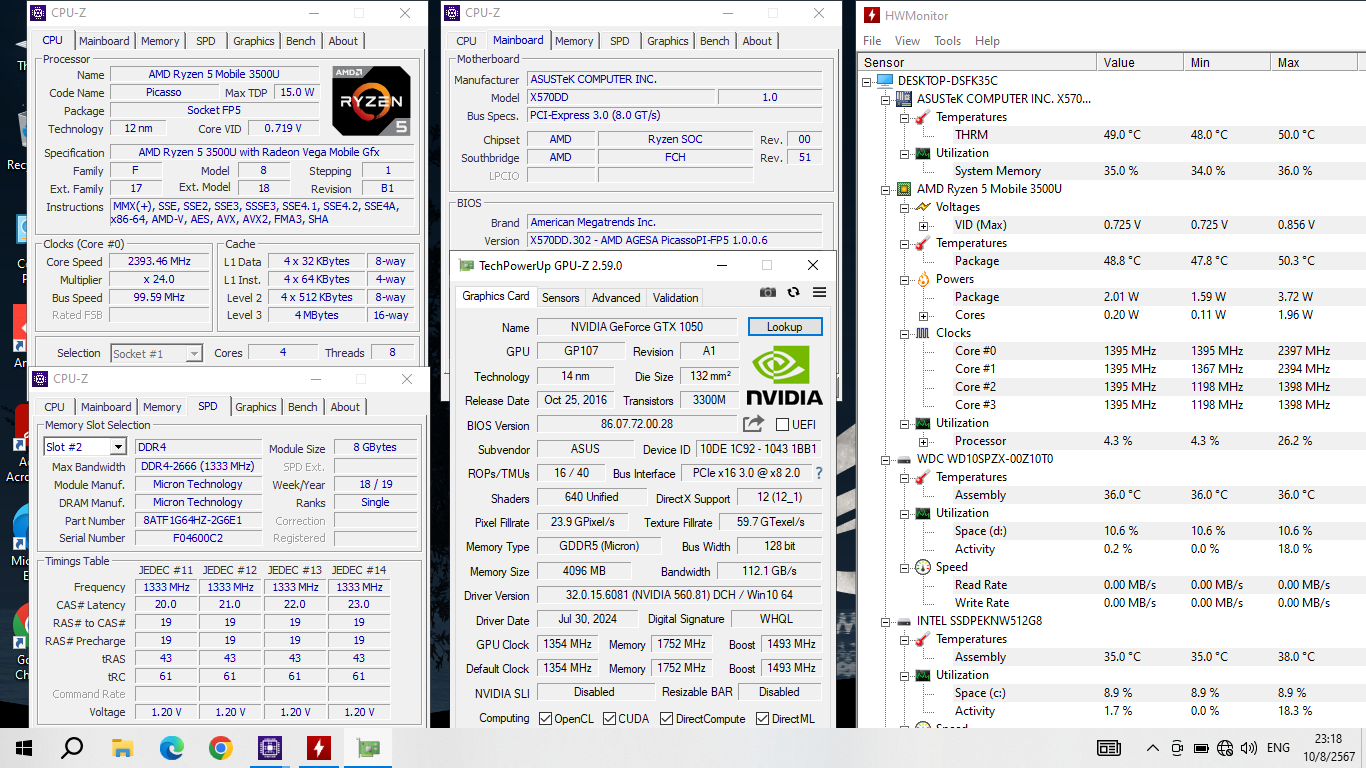Toggle the OpenCL checkbox
Screen dimensions: 1366x768
[545, 719]
